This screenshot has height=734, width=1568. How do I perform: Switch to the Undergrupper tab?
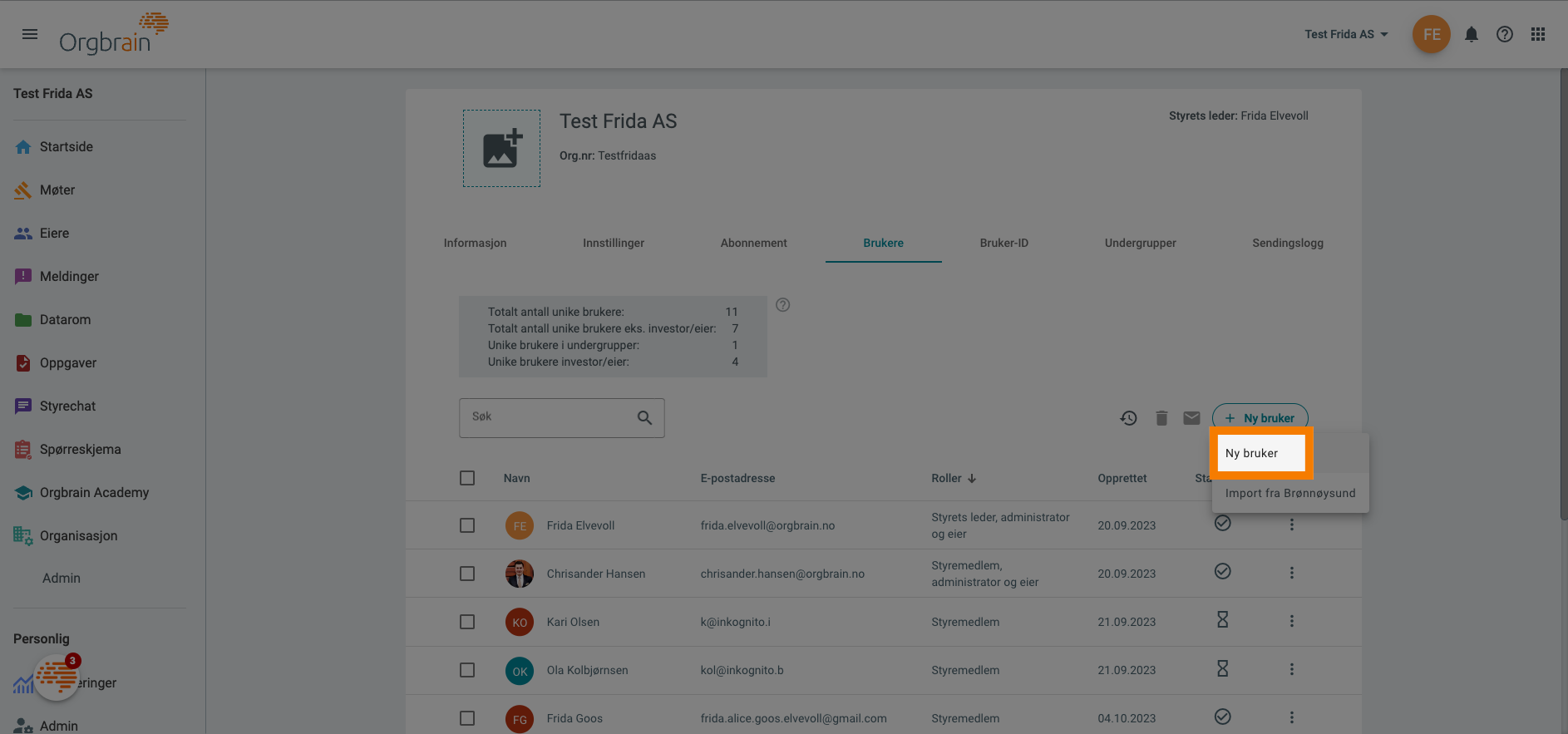(1140, 243)
